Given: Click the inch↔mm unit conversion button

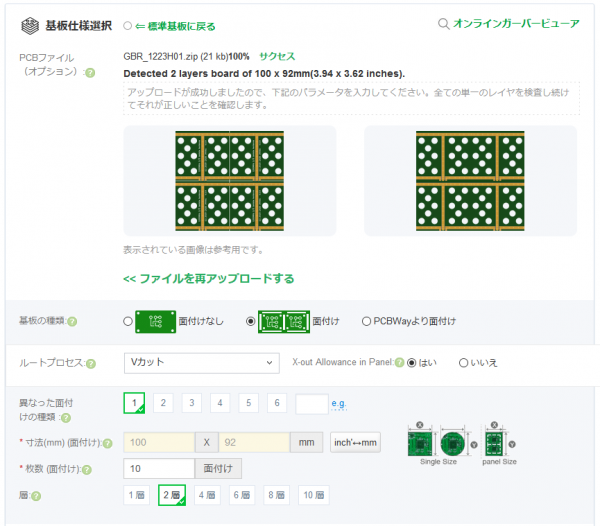Looking at the screenshot, I should coord(355,442).
